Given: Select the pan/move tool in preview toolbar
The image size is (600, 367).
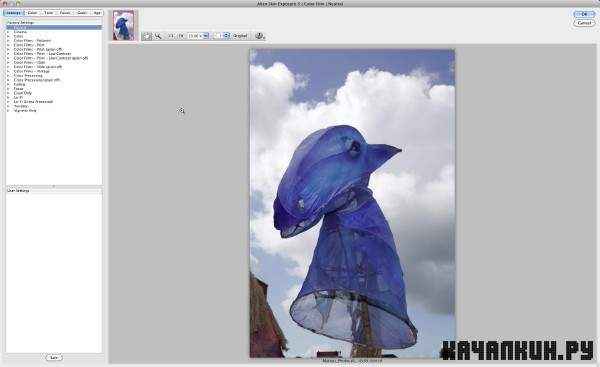Looking at the screenshot, I should [x=147, y=36].
